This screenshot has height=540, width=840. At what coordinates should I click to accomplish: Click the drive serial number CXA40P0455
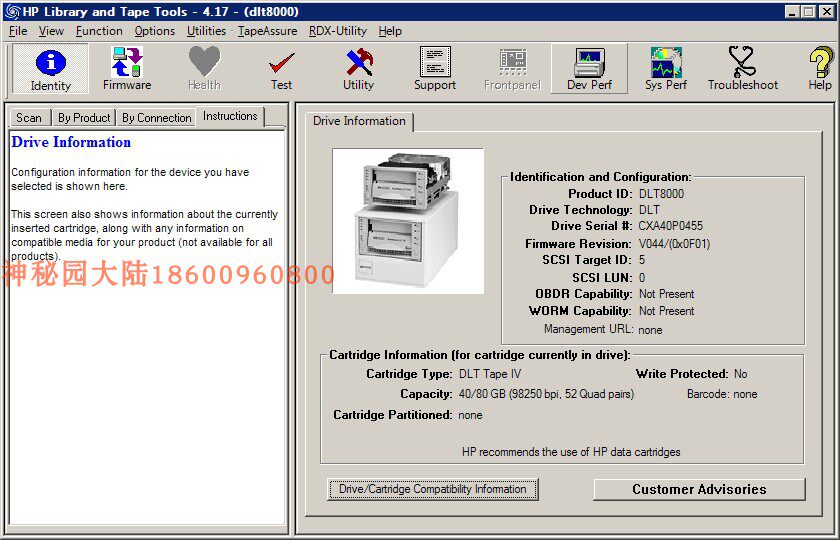pyautogui.click(x=670, y=226)
